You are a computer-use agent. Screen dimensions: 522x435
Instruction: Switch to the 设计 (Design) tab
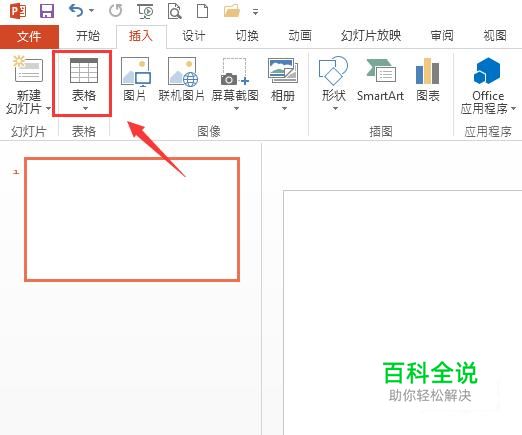pos(193,36)
